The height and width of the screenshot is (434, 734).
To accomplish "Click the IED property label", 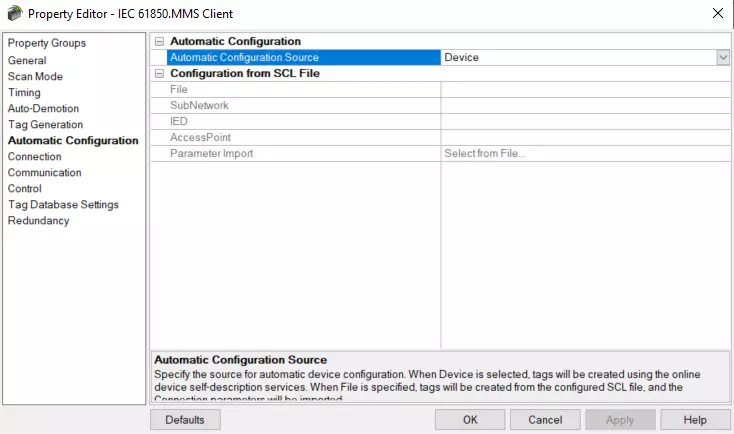I will coord(179,121).
